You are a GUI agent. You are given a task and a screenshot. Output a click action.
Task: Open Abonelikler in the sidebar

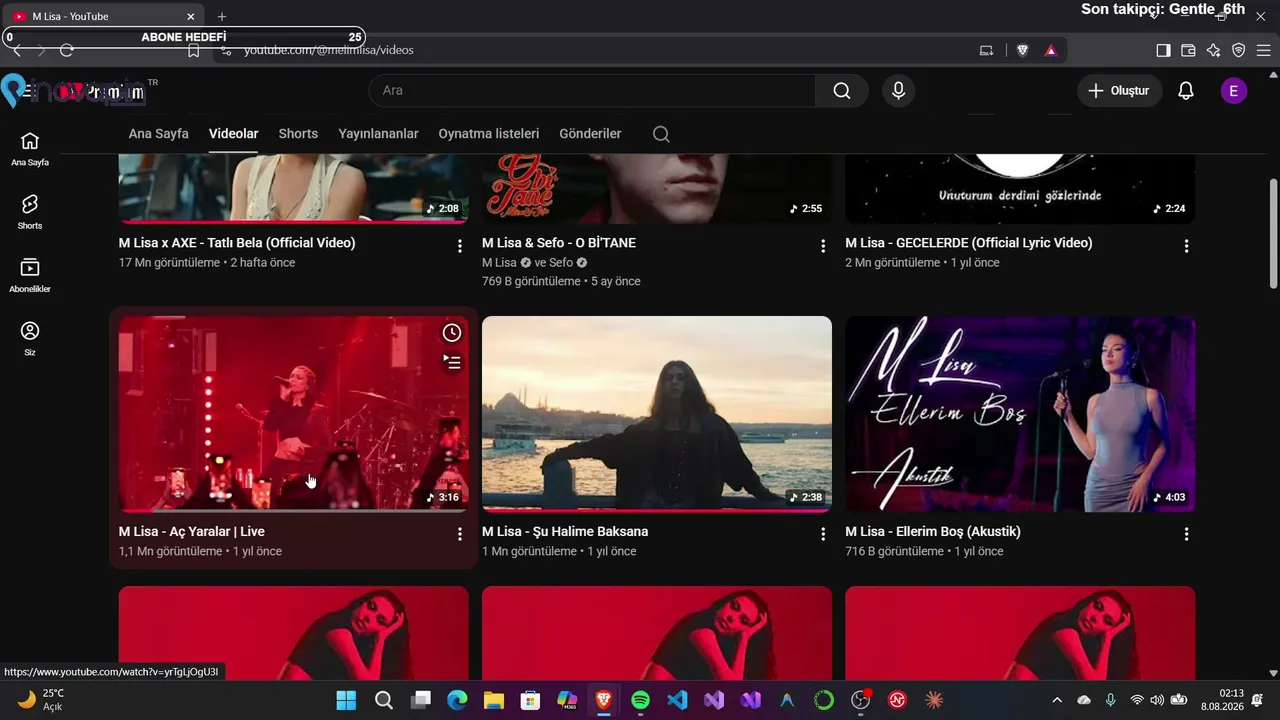pyautogui.click(x=30, y=275)
